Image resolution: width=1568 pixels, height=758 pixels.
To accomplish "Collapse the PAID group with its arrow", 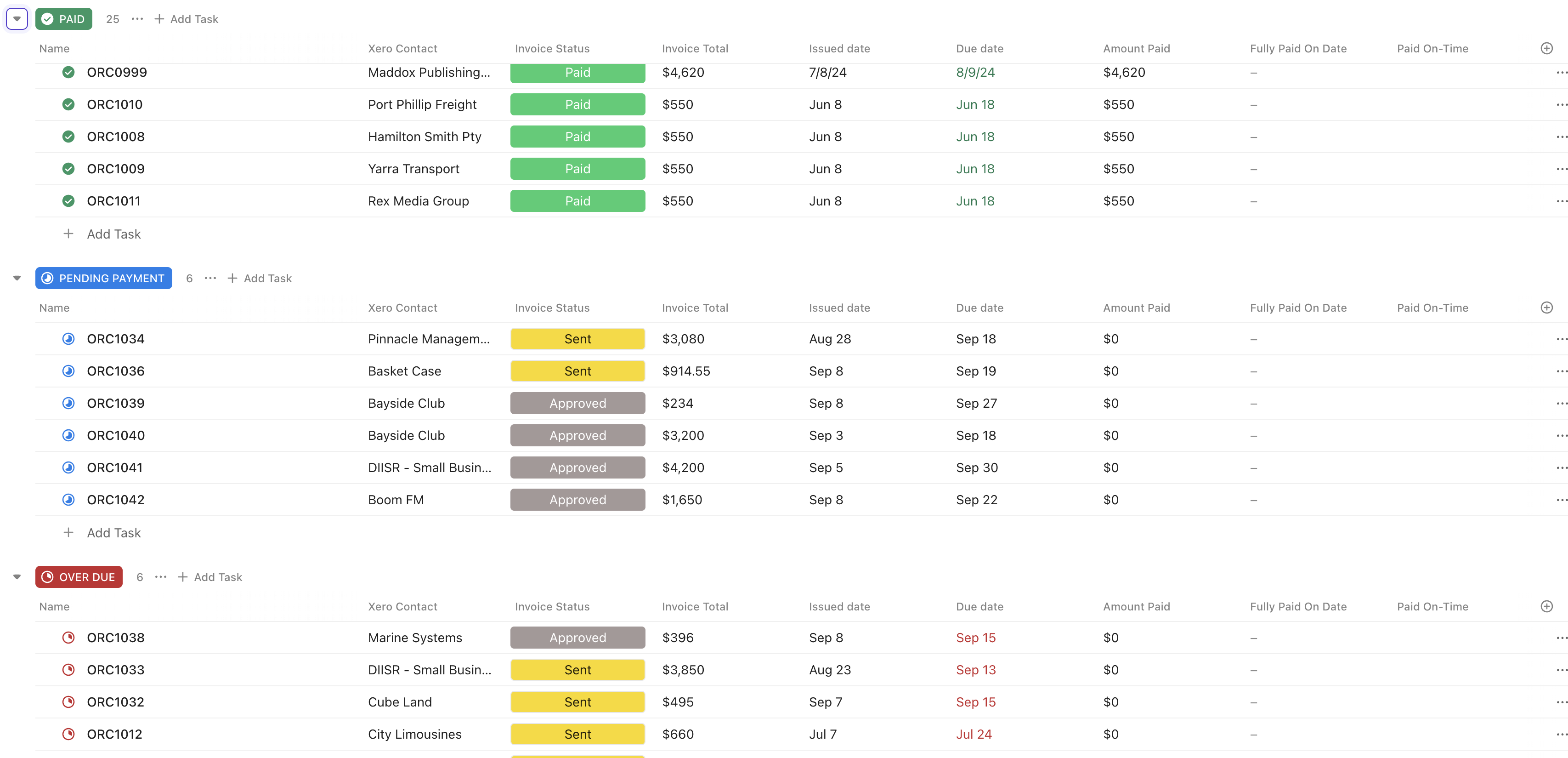I will click(17, 19).
